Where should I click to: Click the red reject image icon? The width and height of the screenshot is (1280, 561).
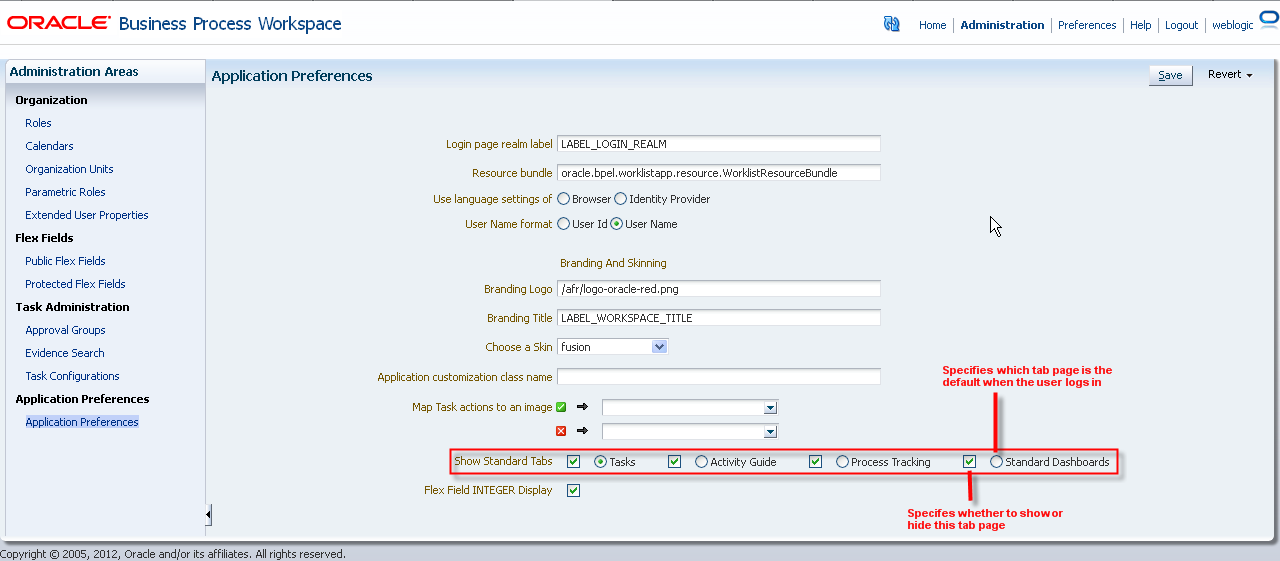561,431
